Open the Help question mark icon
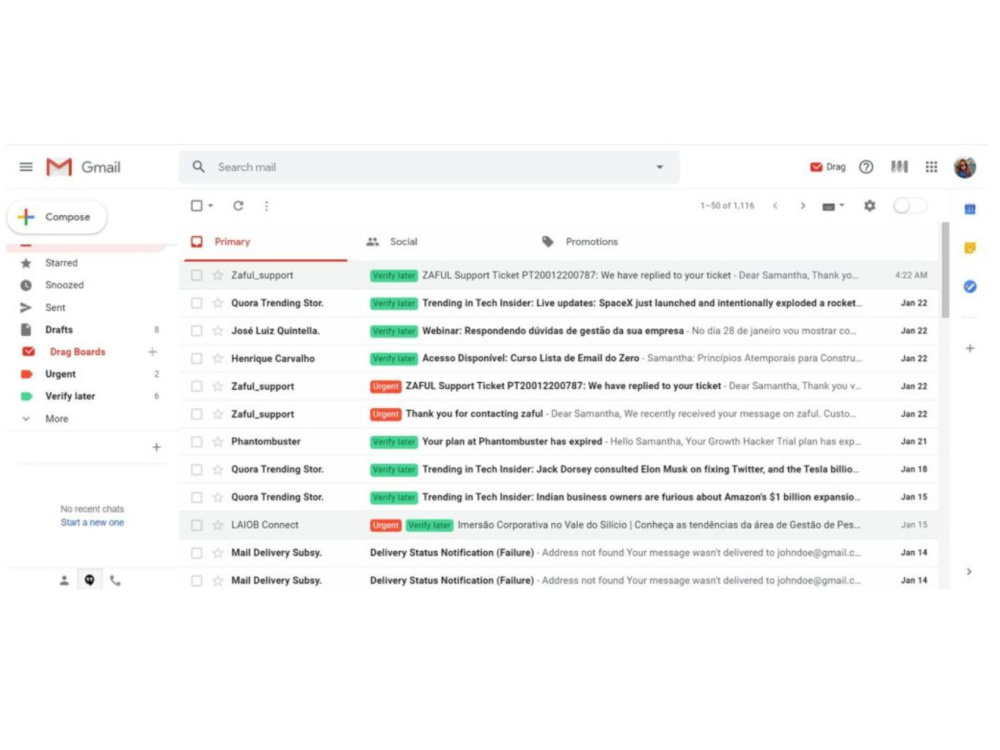The height and width of the screenshot is (750, 1000). point(866,167)
